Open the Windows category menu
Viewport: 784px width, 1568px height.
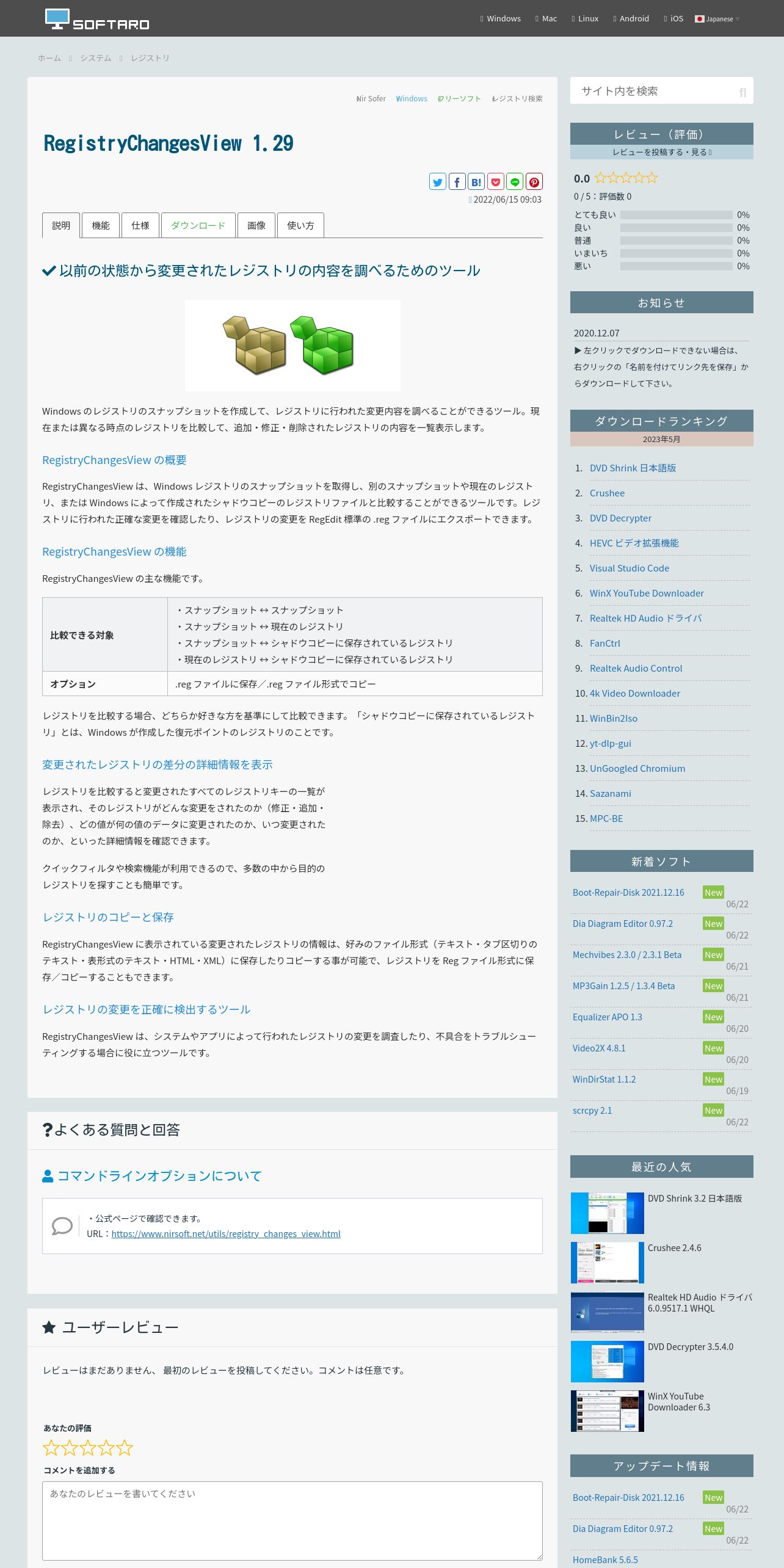coord(500,18)
